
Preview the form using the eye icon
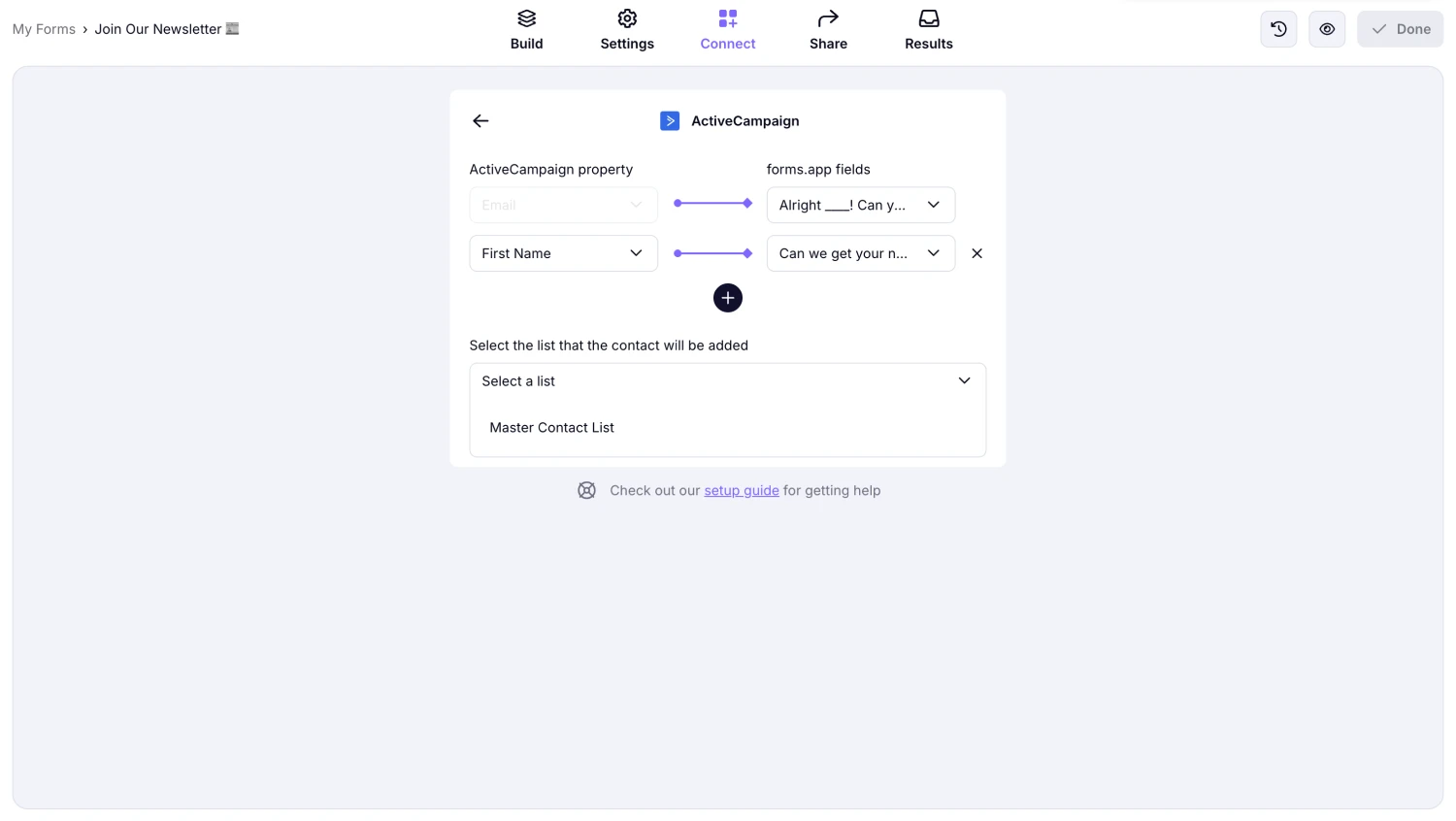[x=1326, y=29]
